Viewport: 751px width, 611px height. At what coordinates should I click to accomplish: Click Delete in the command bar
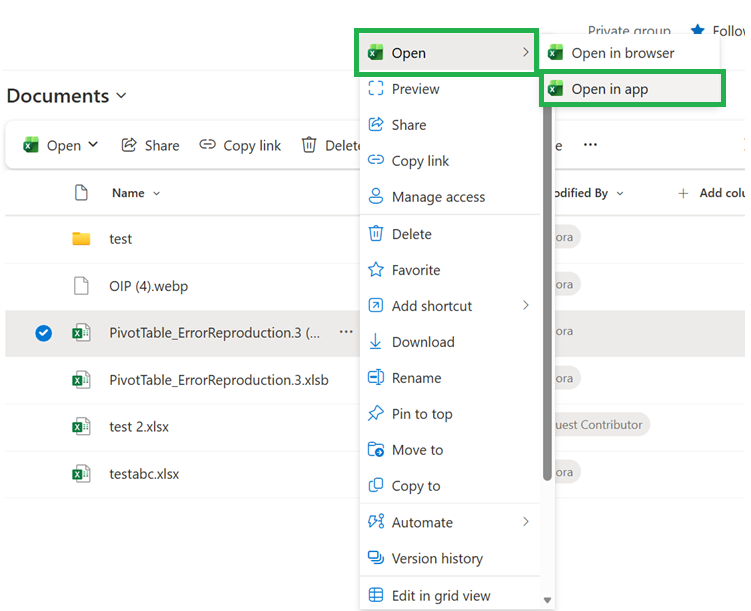330,145
